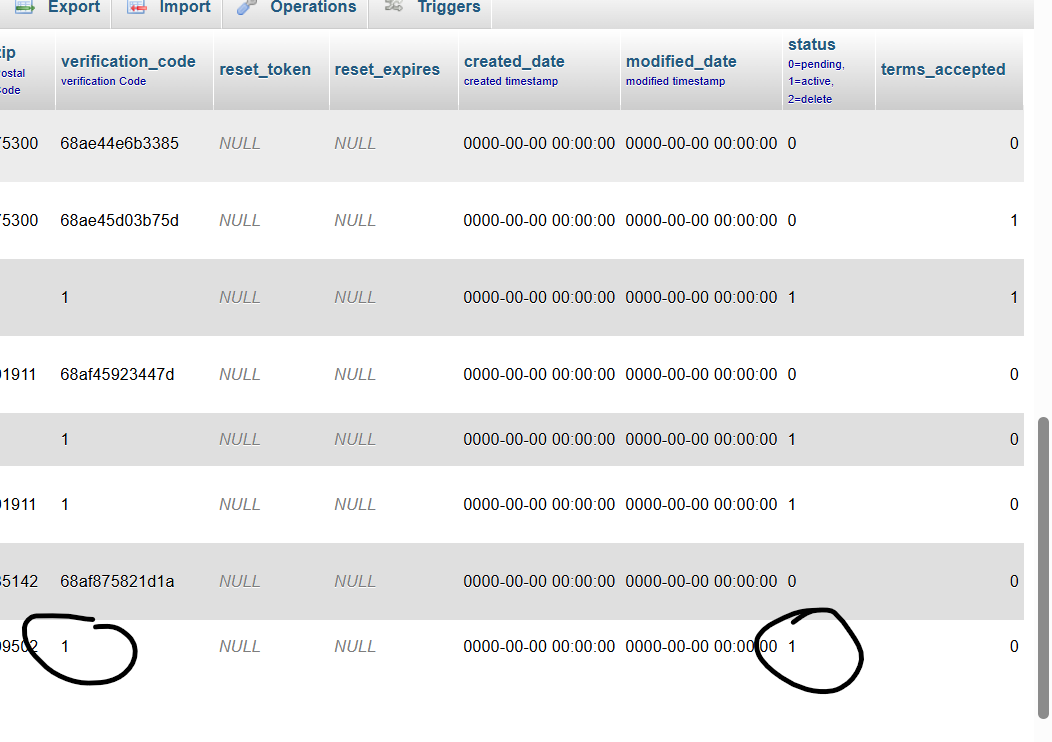The height and width of the screenshot is (742, 1052).
Task: Click the Export tab icon
Action: pyautogui.click(x=25, y=7)
